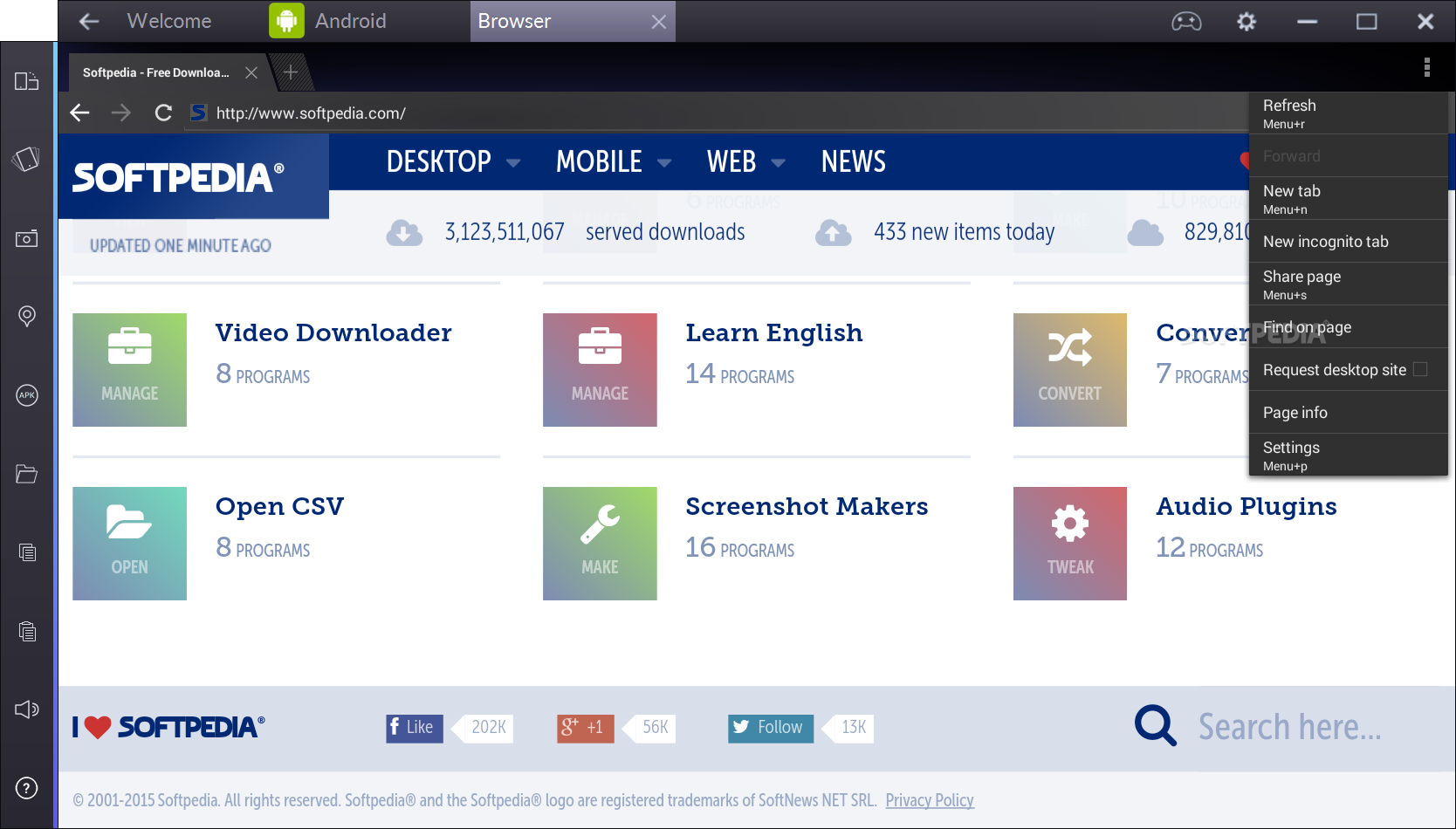Open the Open CSV link

280,506
